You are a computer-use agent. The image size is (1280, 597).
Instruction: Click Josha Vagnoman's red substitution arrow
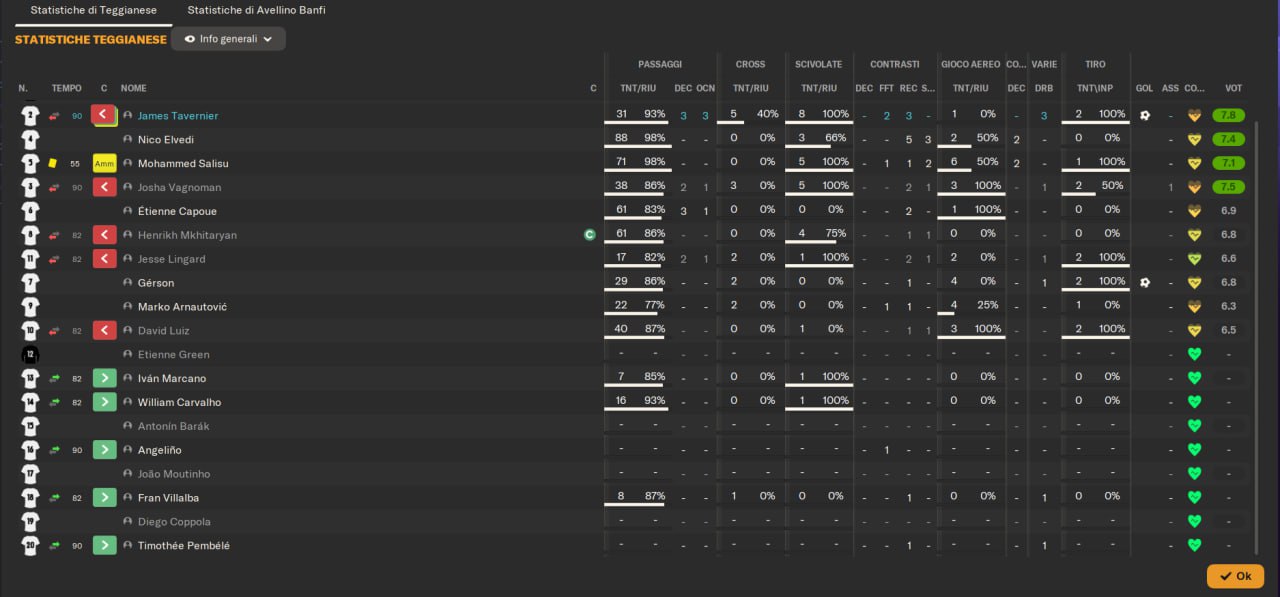[x=103, y=187]
